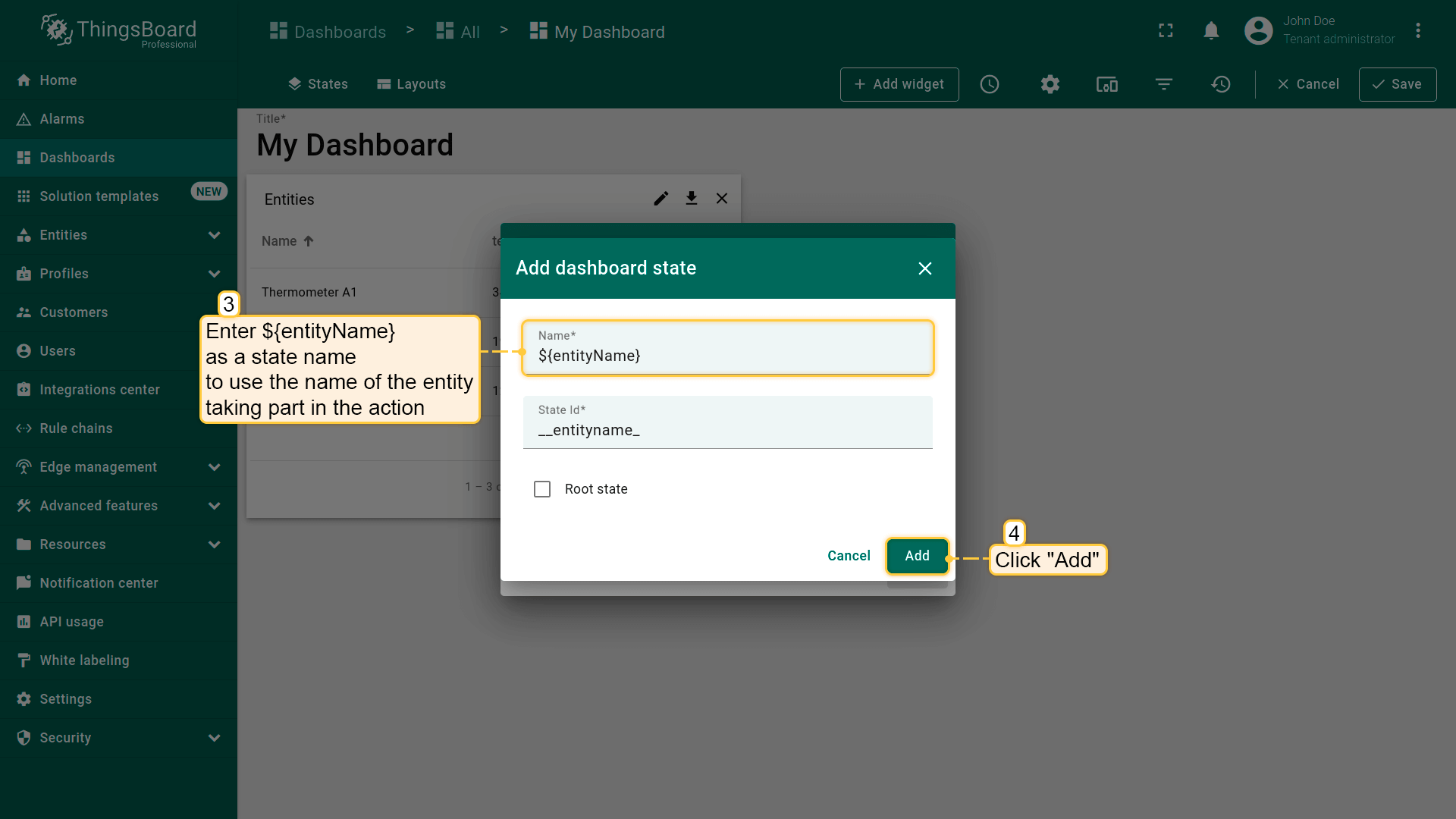Screen dimensions: 1456x819
Task: Enable the Root state checkbox
Action: 542,489
